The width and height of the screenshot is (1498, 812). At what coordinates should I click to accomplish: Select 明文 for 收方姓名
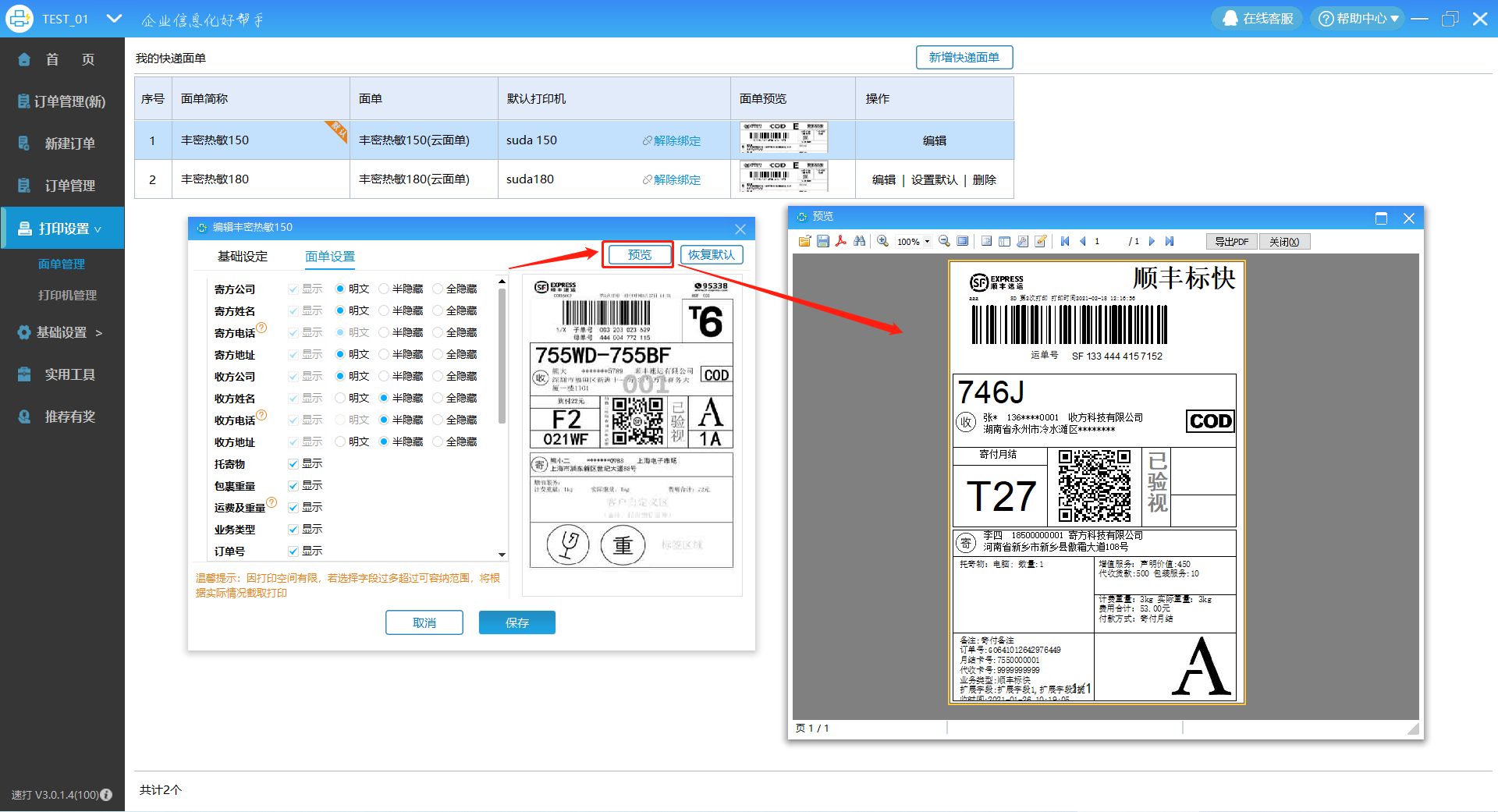340,398
